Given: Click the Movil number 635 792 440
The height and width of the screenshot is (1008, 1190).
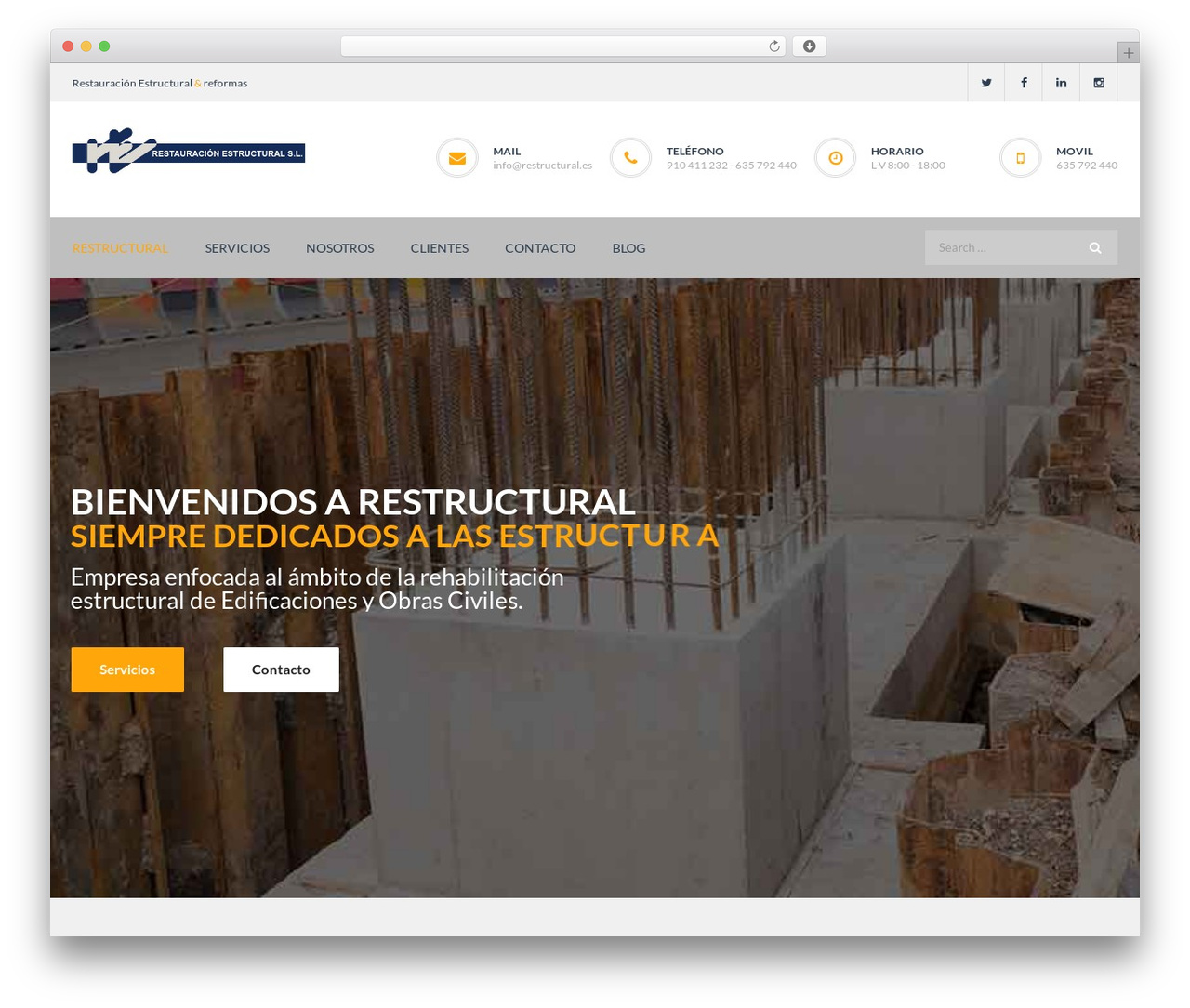Looking at the screenshot, I should tap(1087, 166).
